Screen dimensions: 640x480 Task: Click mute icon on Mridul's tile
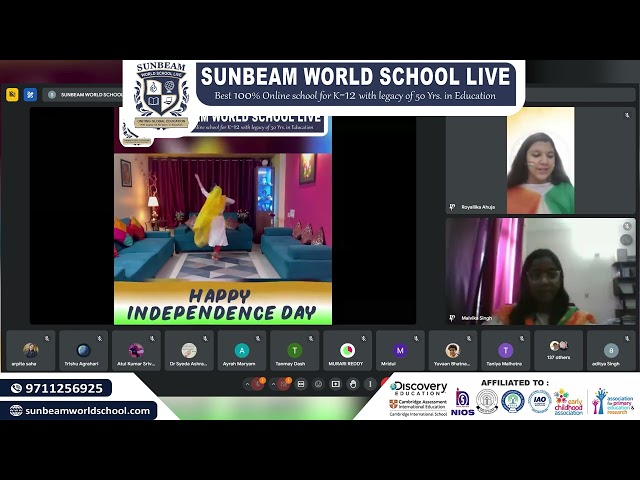pos(416,338)
